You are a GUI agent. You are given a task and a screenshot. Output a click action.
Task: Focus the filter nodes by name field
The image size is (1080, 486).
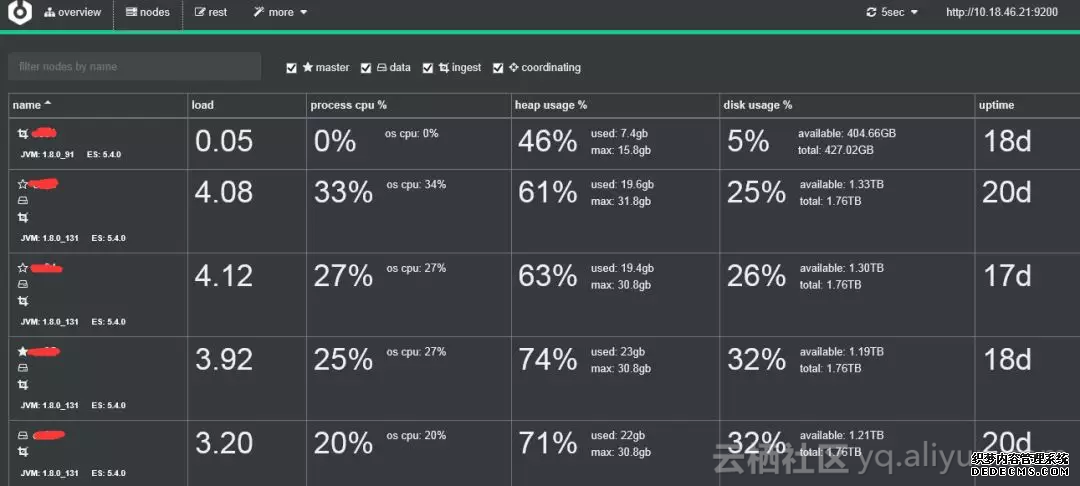tap(134, 67)
